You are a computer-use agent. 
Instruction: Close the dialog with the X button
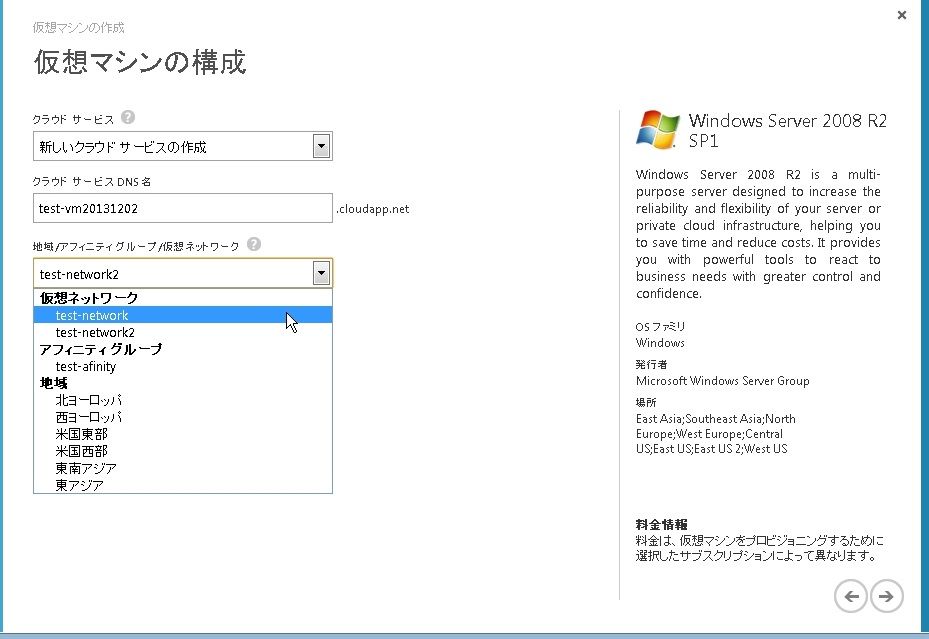tap(902, 15)
